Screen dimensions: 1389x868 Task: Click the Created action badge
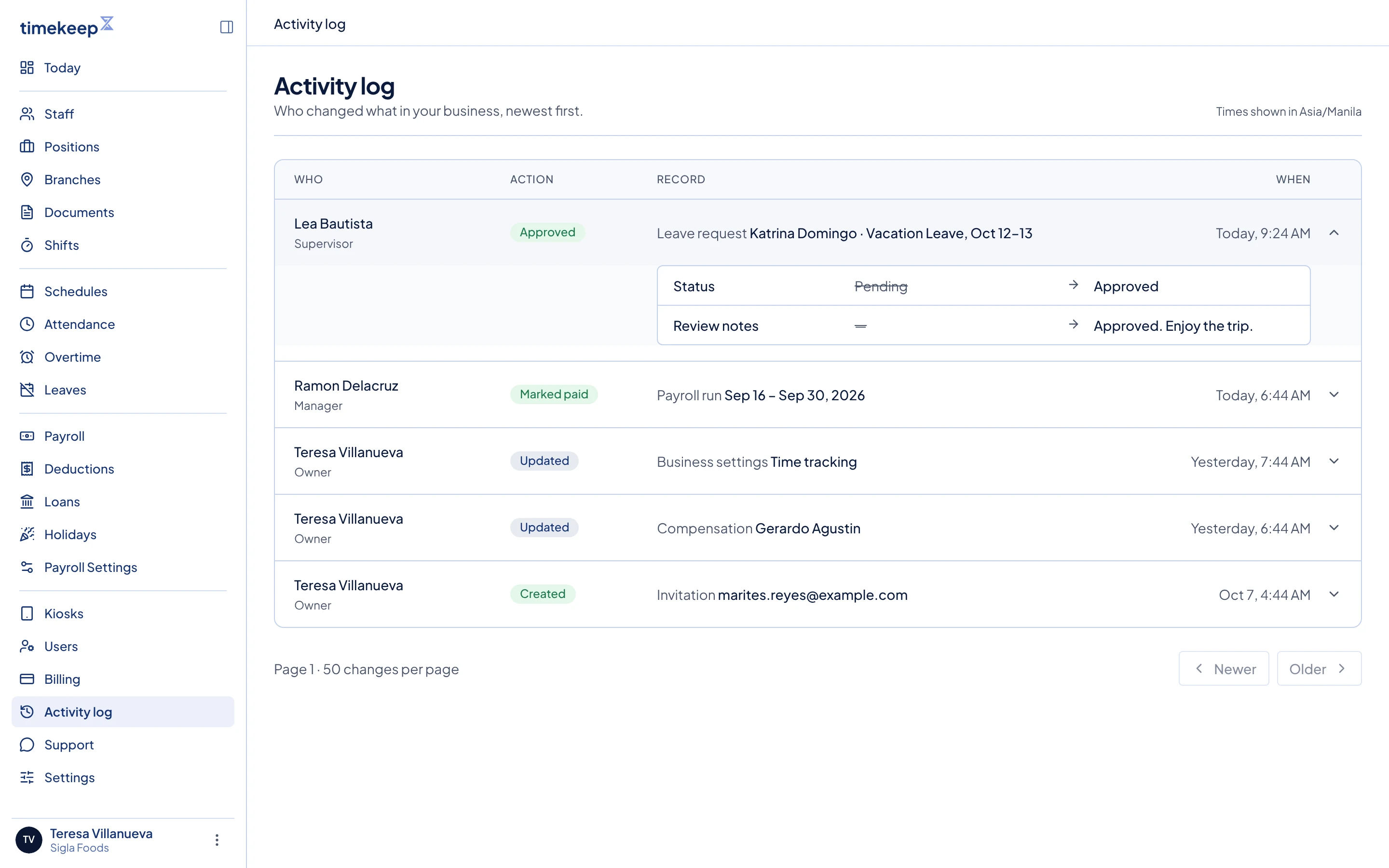tap(543, 594)
